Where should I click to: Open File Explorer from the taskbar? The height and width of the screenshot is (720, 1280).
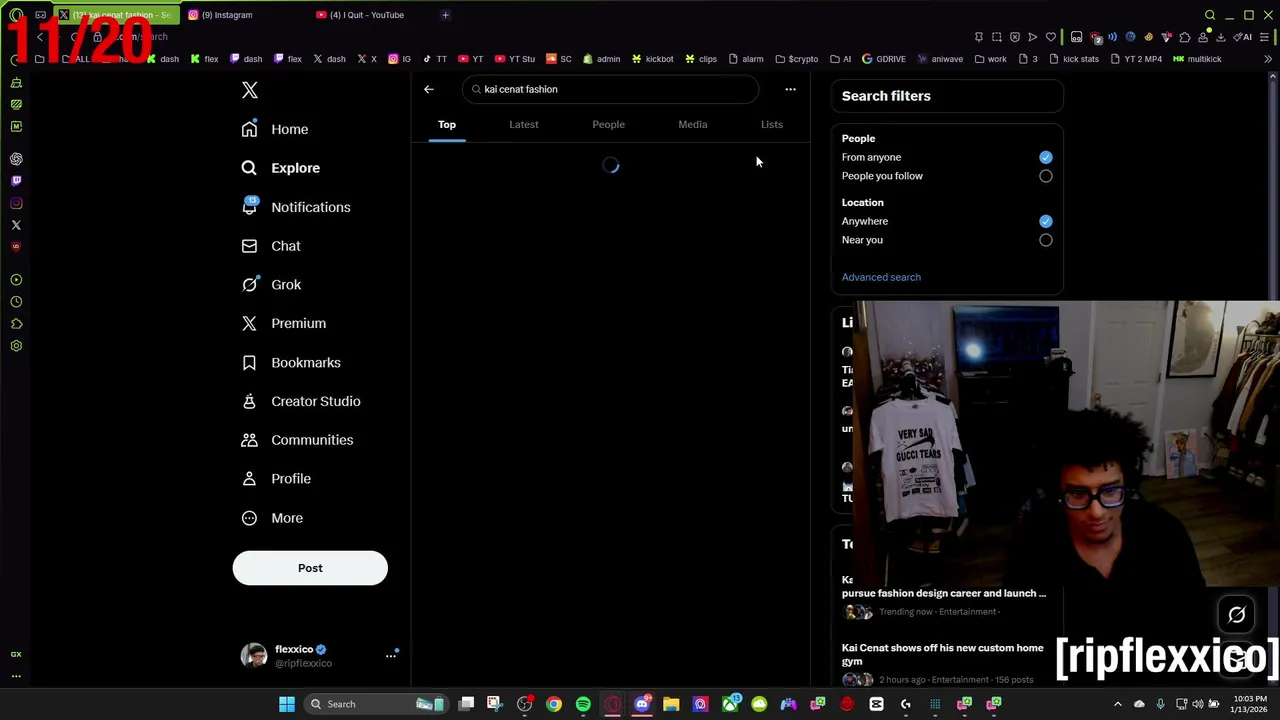click(671, 704)
